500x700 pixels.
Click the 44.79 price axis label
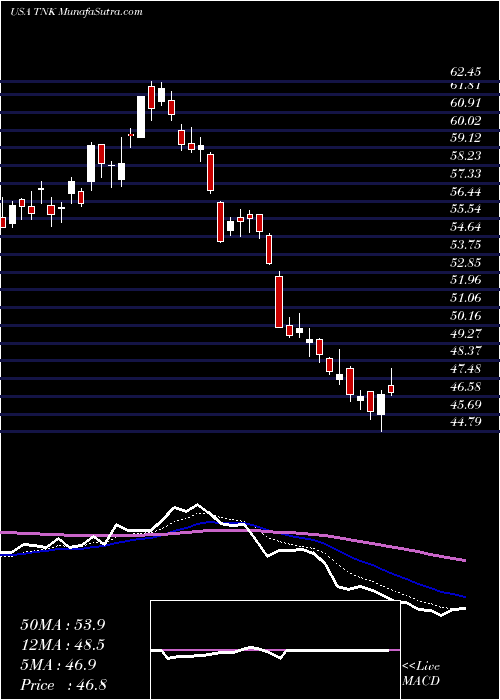pos(465,422)
